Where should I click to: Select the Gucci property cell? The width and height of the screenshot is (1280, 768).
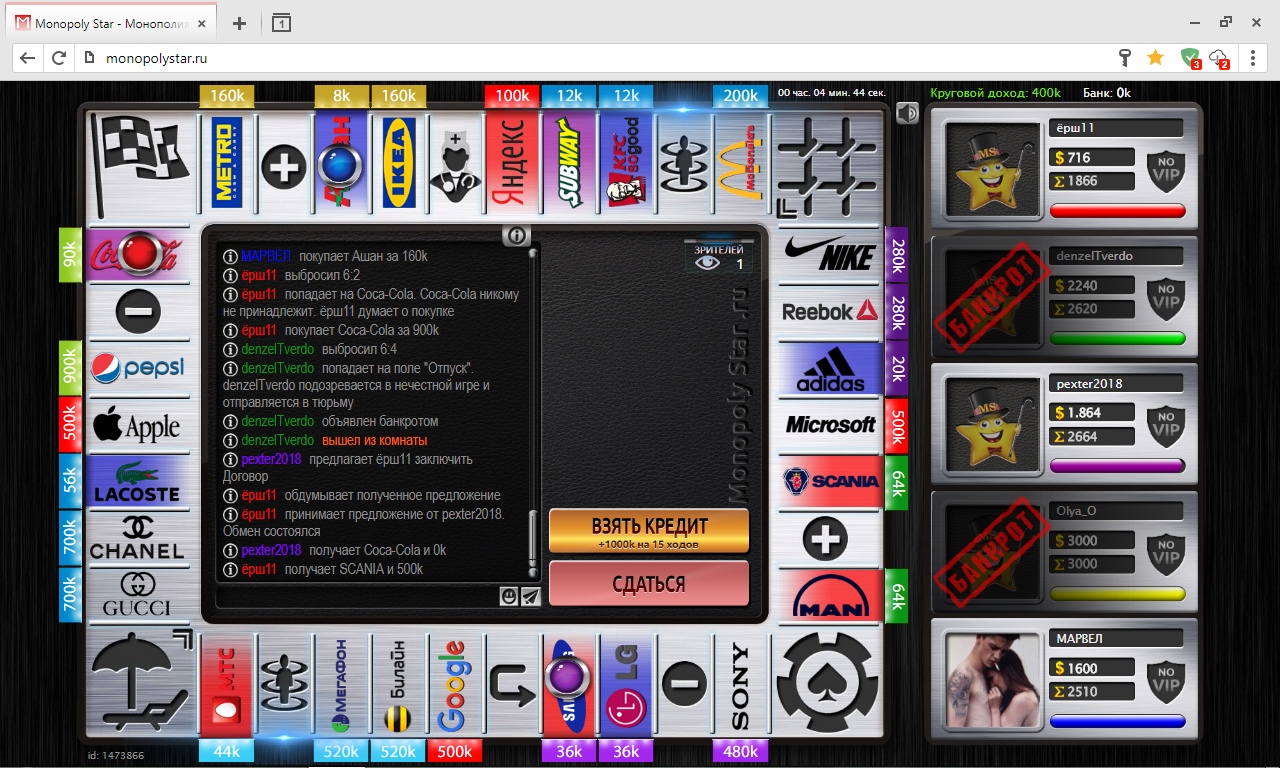pos(138,596)
